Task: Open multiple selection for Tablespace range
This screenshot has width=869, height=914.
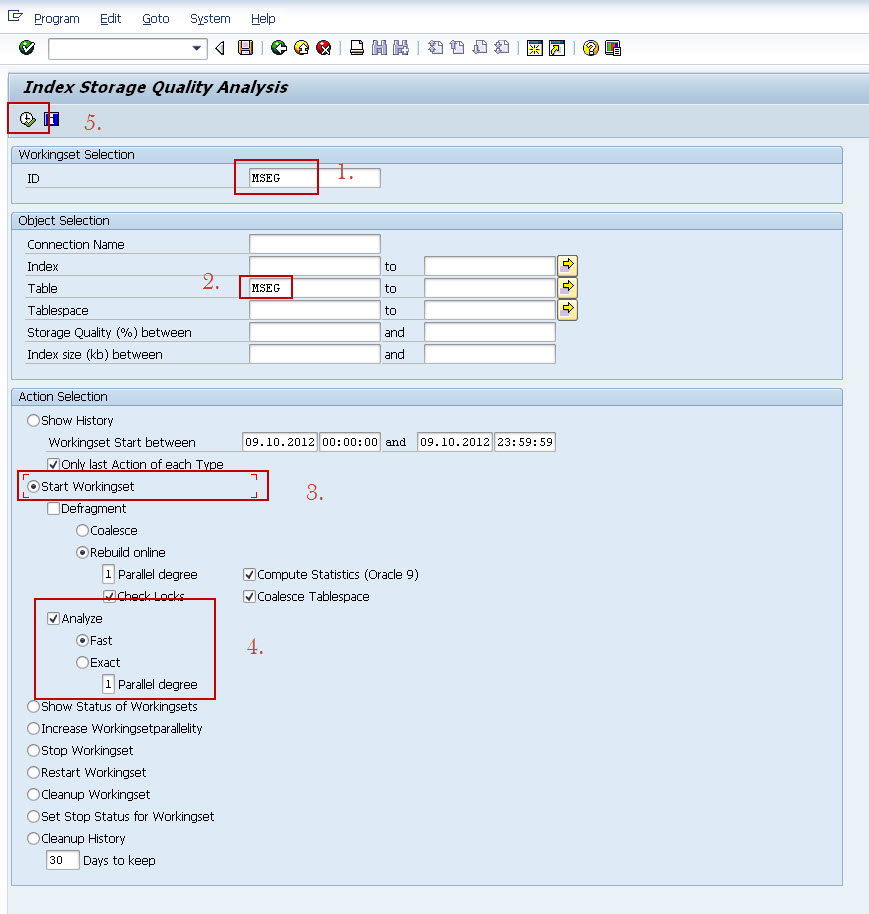Action: pos(565,309)
